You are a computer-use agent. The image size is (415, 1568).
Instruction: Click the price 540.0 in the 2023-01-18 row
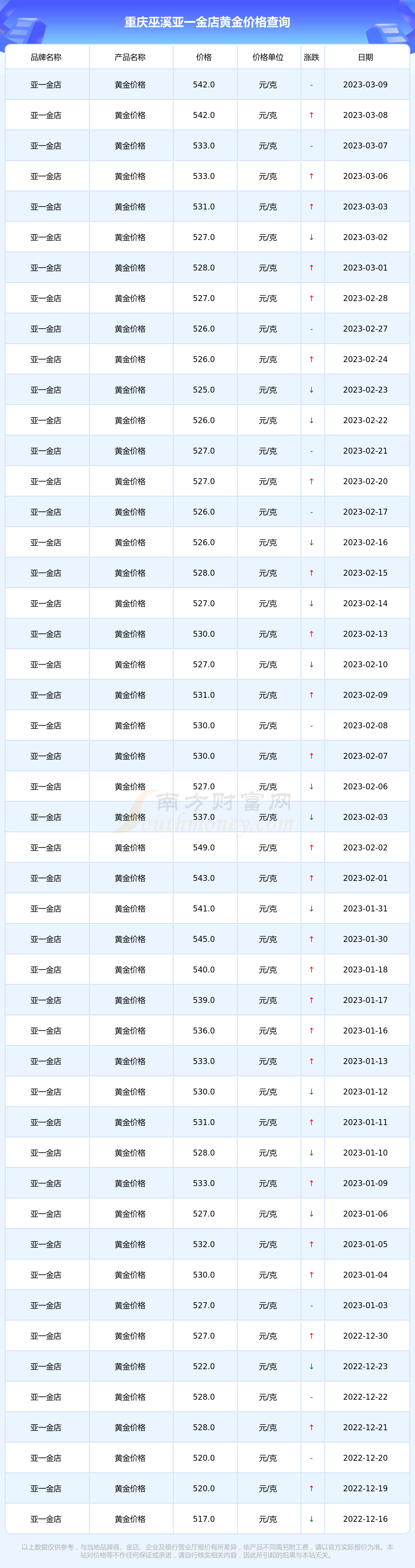click(204, 970)
